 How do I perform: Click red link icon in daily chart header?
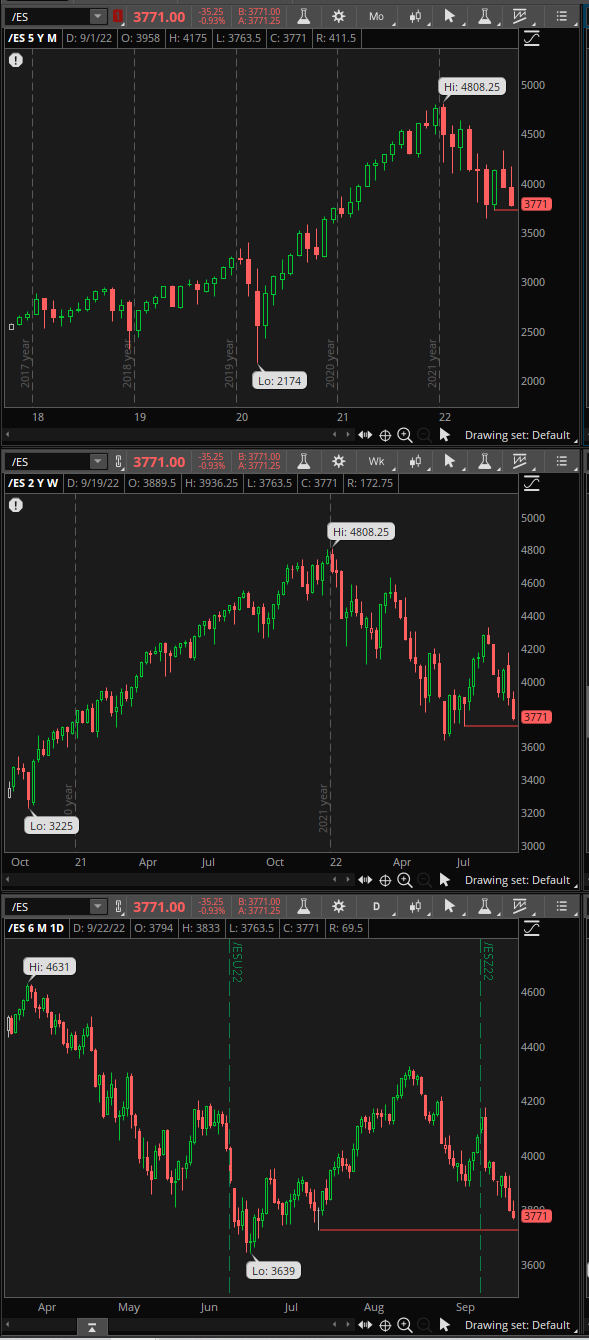point(120,906)
